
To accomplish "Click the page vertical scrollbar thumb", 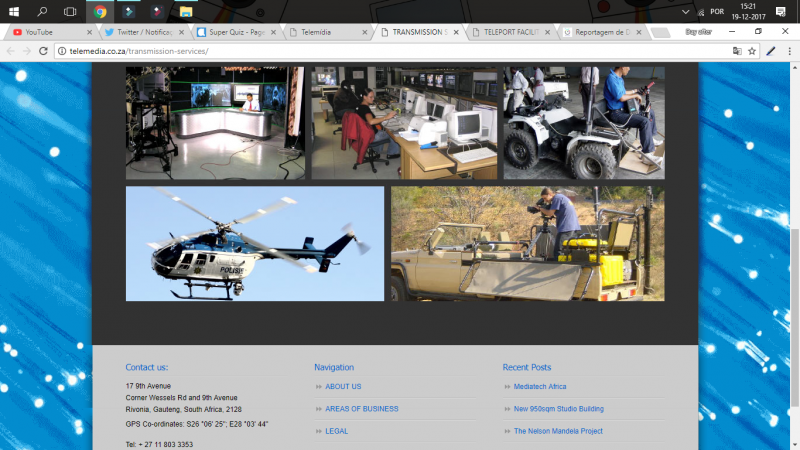I will click(x=795, y=318).
